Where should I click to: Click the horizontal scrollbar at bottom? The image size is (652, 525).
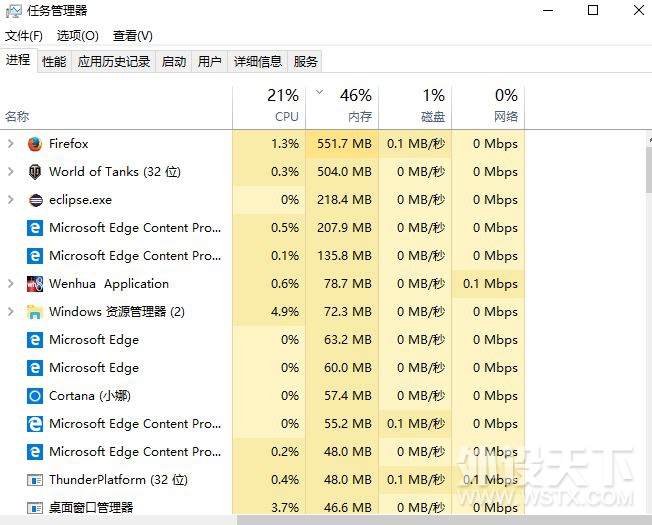point(444,520)
